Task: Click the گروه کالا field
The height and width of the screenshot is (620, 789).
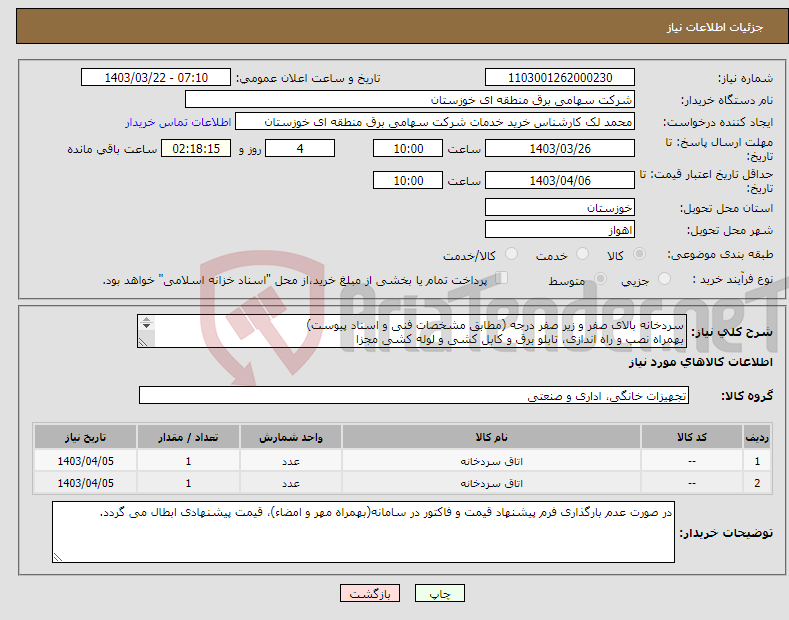Action: click(414, 396)
